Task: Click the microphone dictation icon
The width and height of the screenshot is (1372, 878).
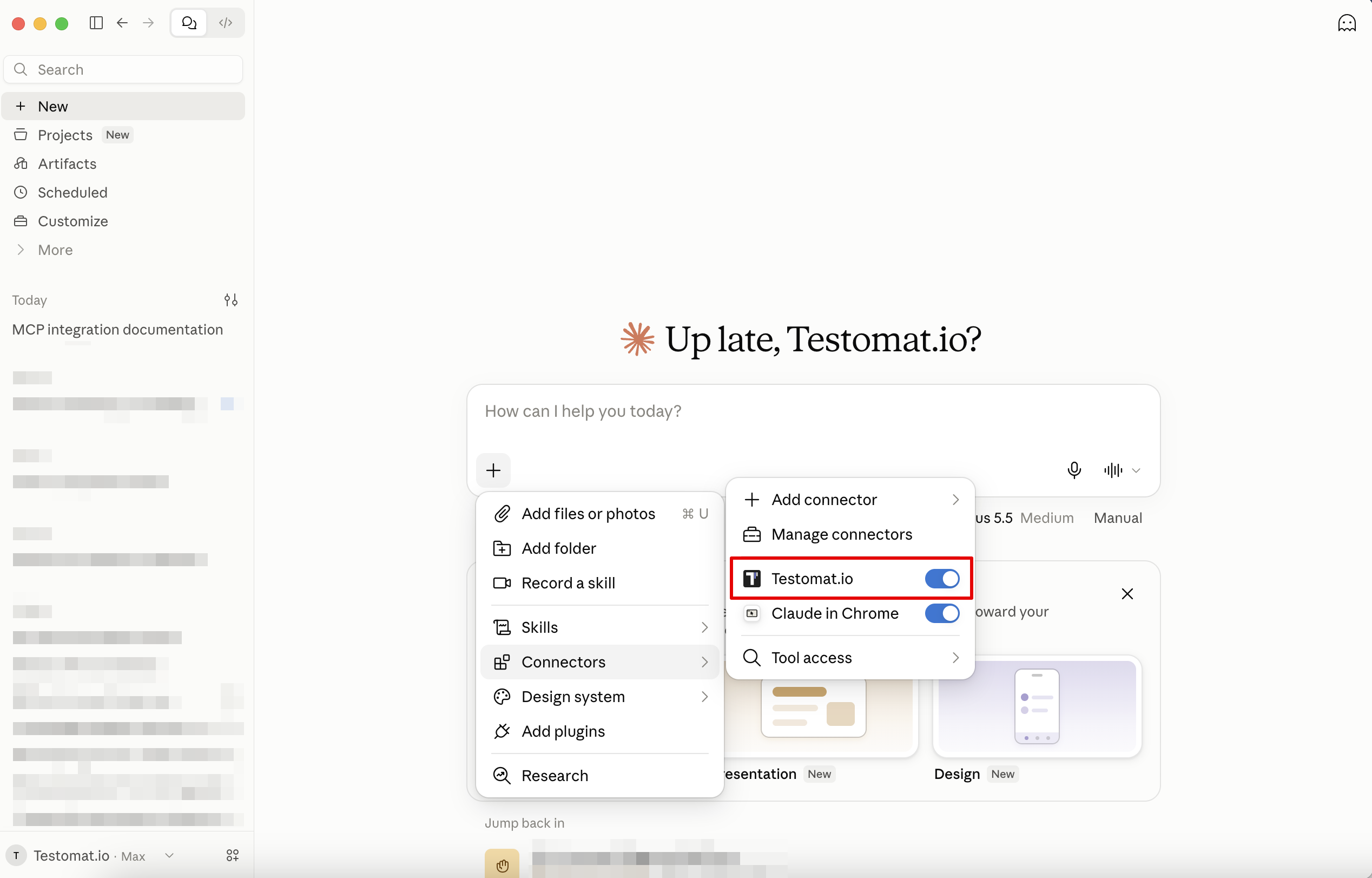Action: coord(1074,470)
